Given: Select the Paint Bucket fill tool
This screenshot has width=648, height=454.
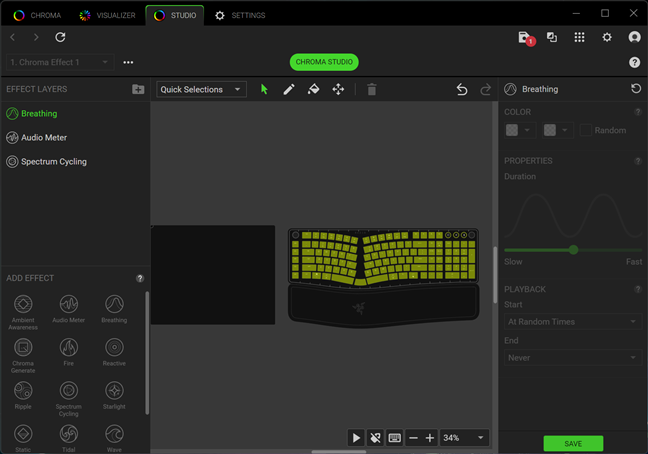Looking at the screenshot, I should [313, 89].
